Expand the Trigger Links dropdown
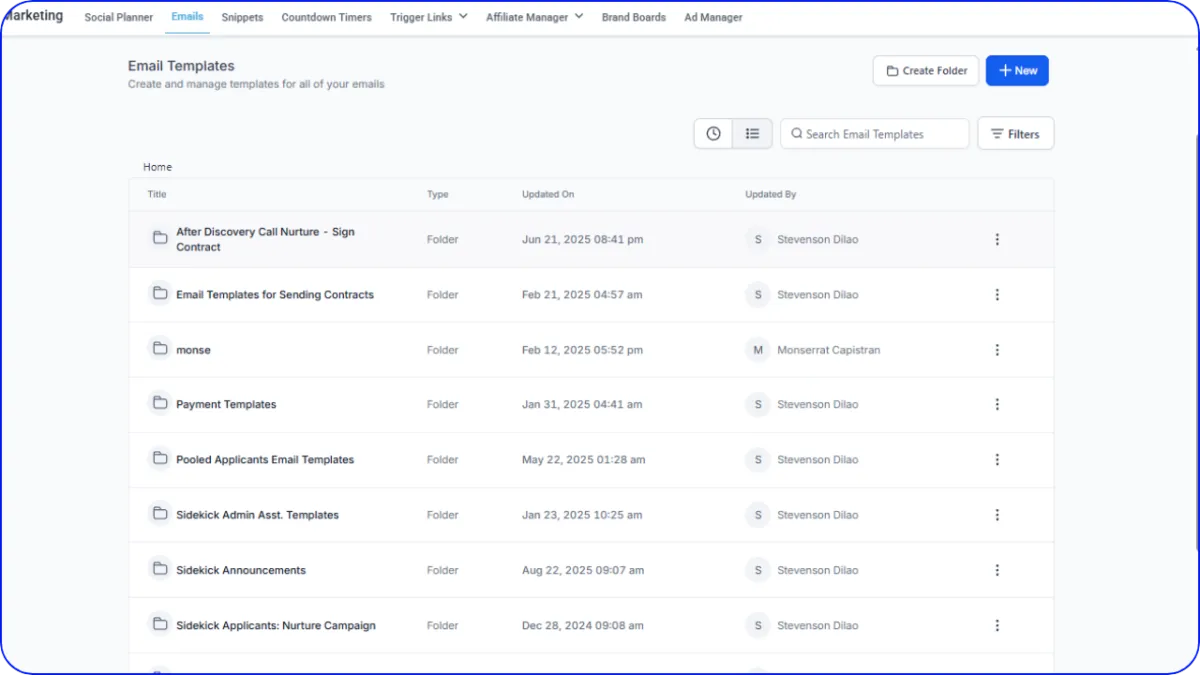 point(428,17)
